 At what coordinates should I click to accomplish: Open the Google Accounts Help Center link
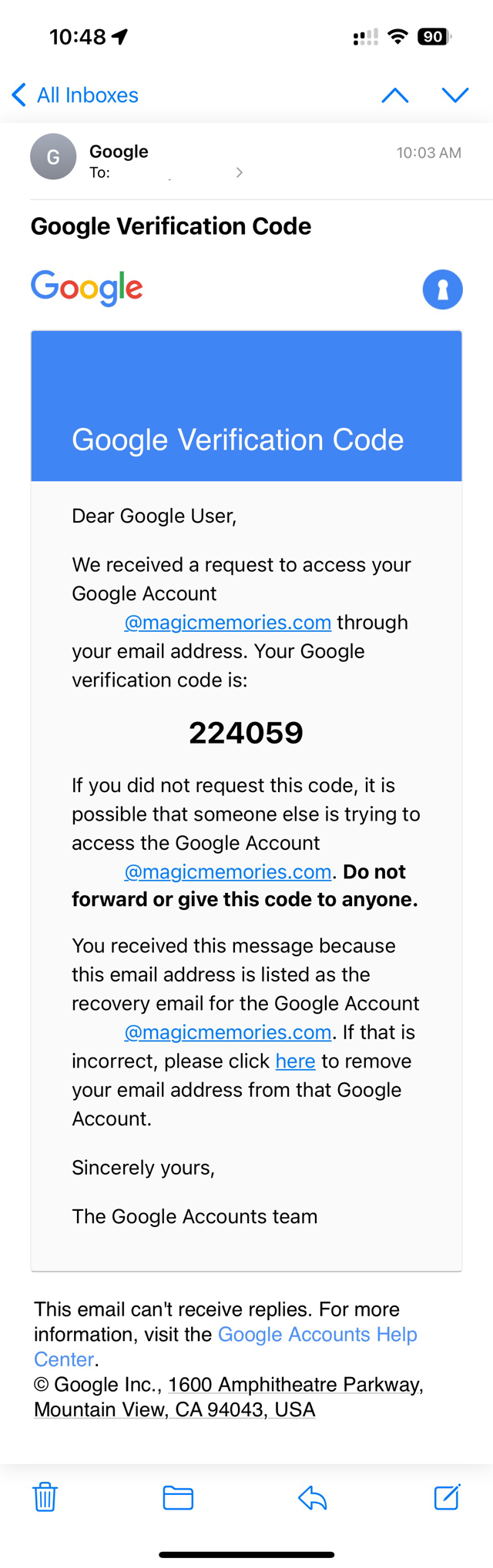pos(317,1334)
